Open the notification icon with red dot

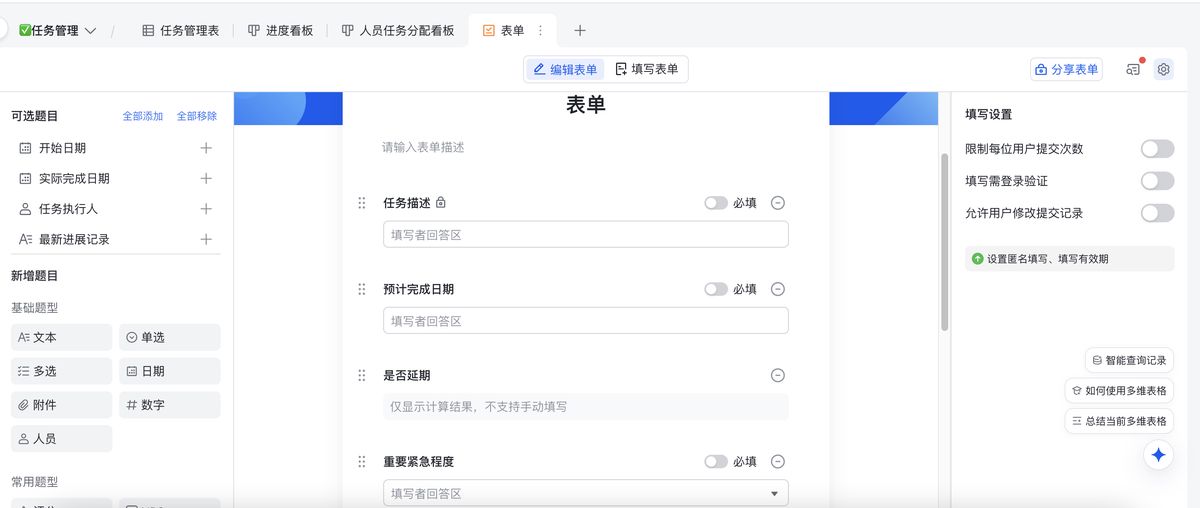tap(1133, 70)
